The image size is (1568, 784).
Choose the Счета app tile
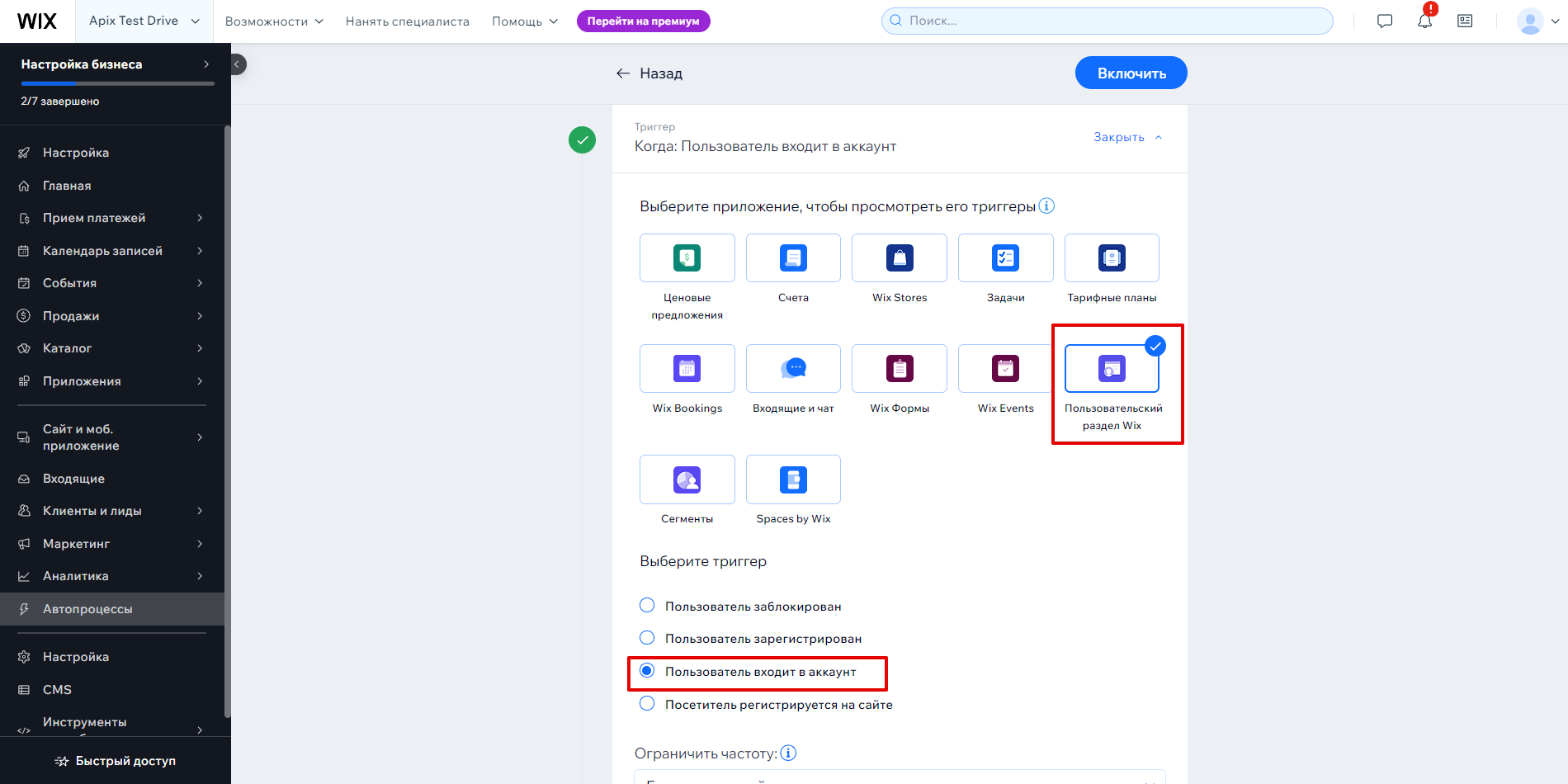[793, 258]
